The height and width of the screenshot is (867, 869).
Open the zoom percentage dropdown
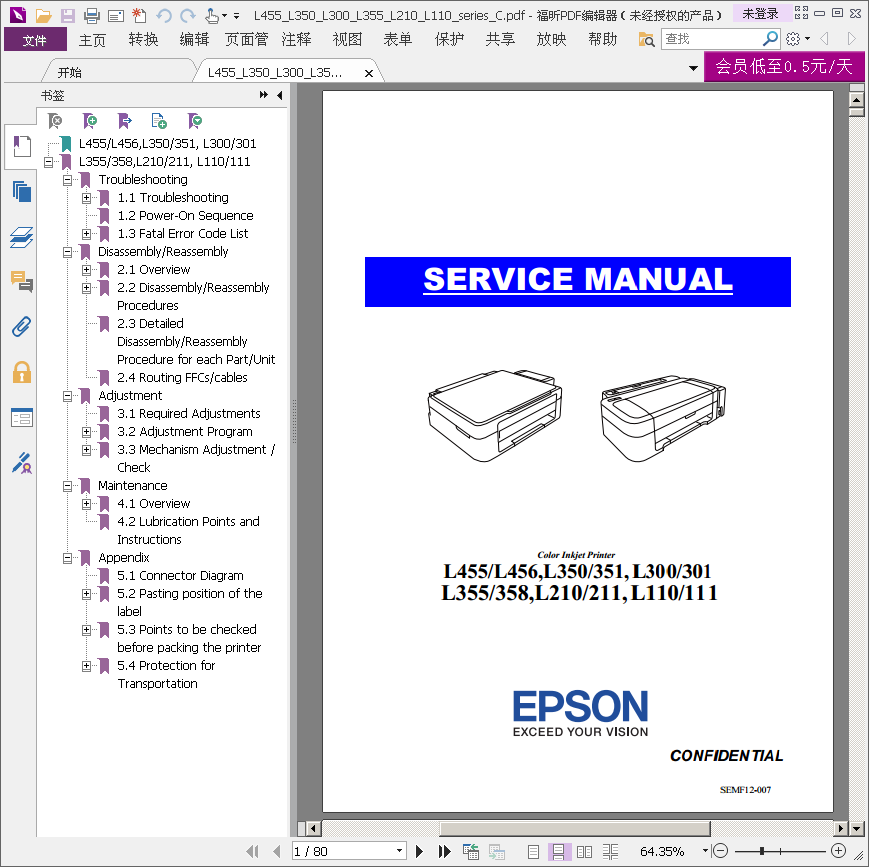[x=705, y=850]
